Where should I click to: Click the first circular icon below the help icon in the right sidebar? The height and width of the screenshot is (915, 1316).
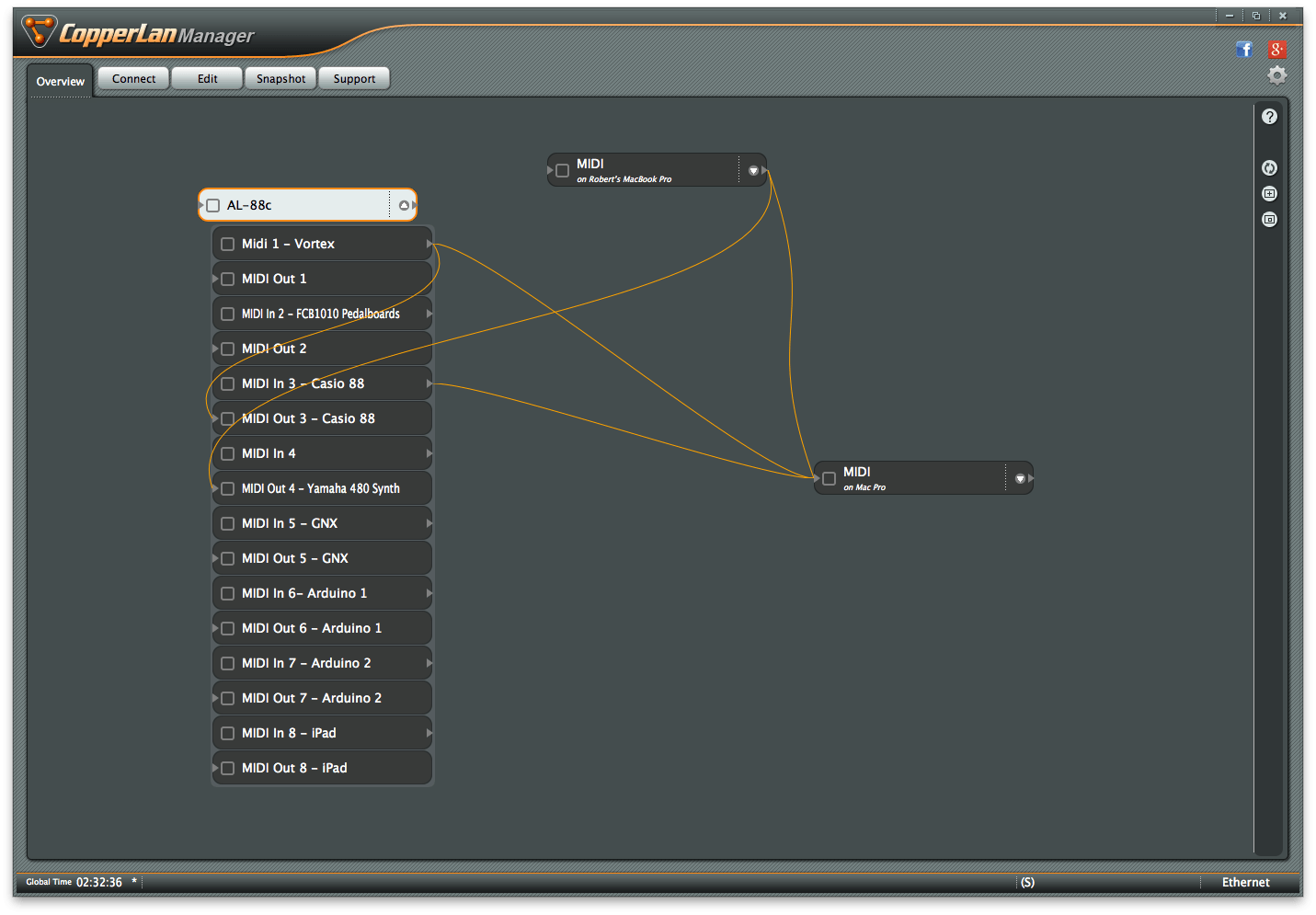[x=1269, y=168]
